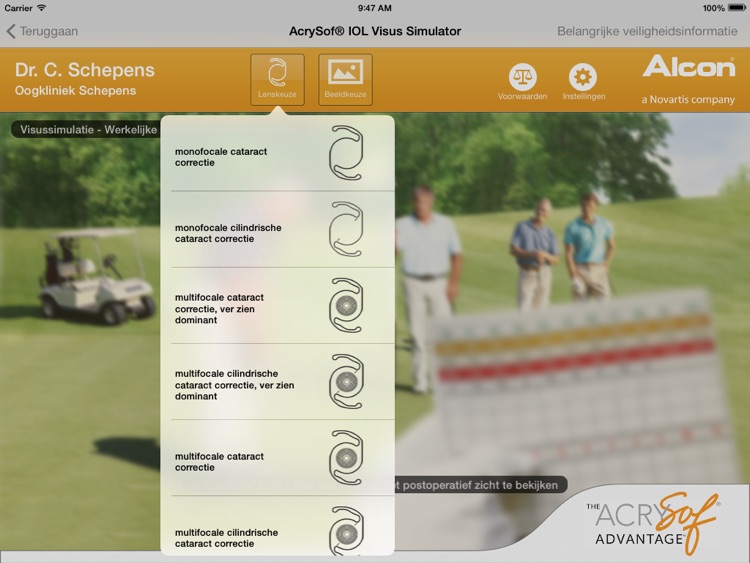The height and width of the screenshot is (563, 750).
Task: Click the postoperatief zicht te bekijken hint
Action: coord(480,485)
